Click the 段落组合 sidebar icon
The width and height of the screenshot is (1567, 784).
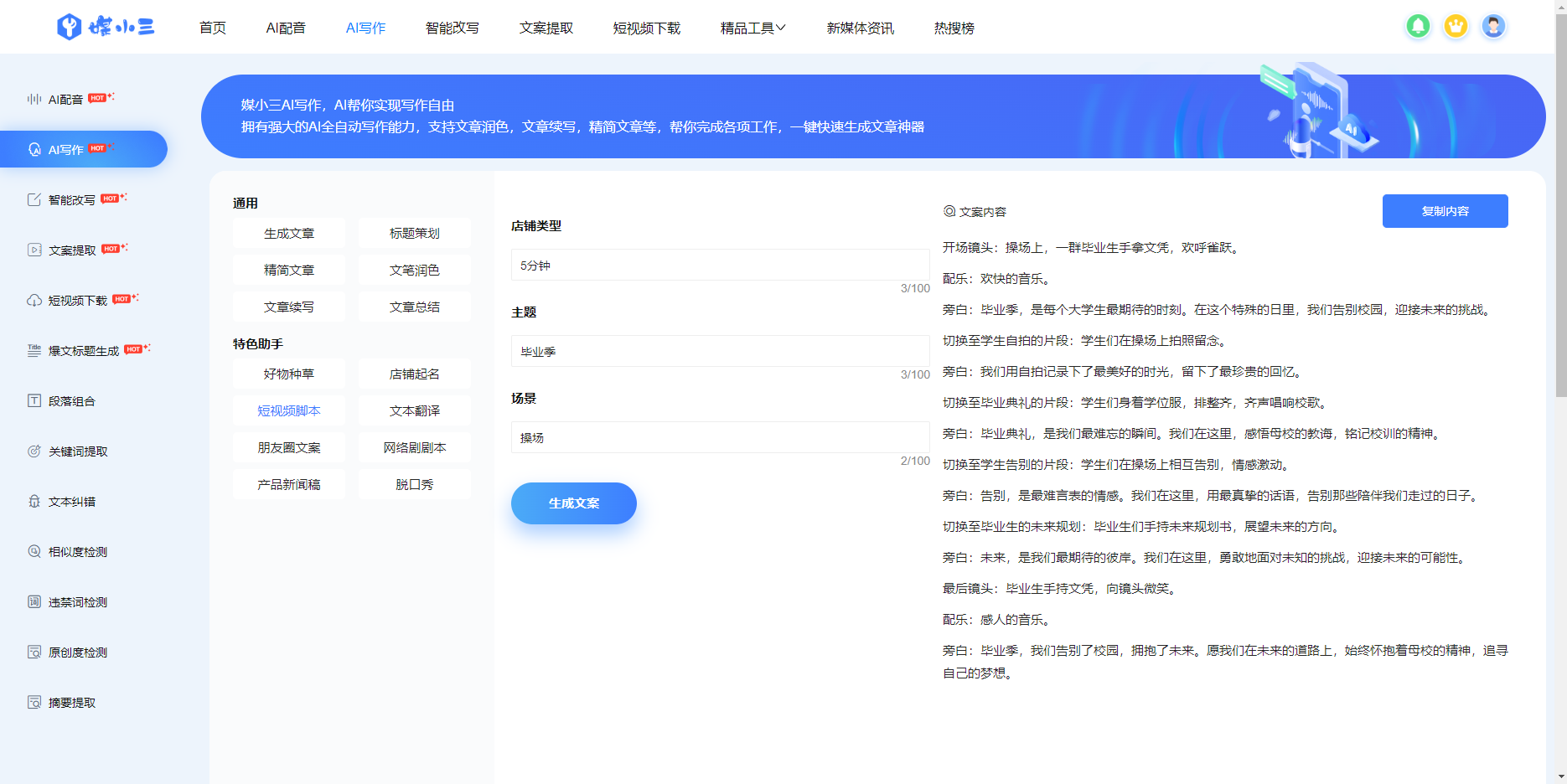34,400
